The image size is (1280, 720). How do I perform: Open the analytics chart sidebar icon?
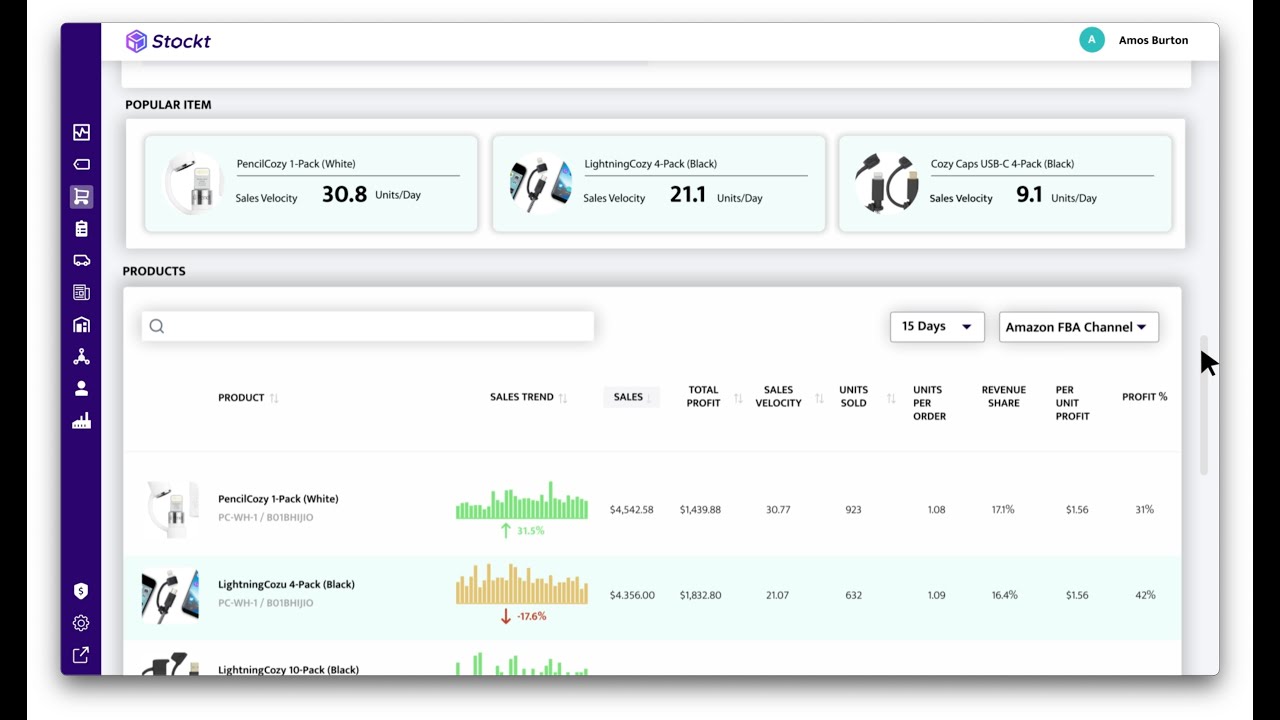click(x=81, y=132)
